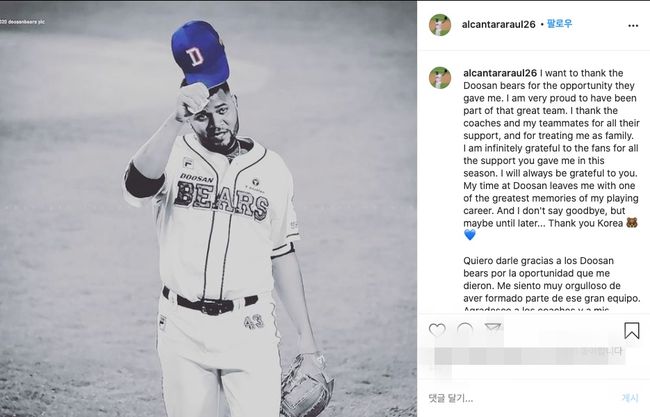Open the profile avatar in the post header
Image resolution: width=650 pixels, height=417 pixels.
click(x=440, y=25)
